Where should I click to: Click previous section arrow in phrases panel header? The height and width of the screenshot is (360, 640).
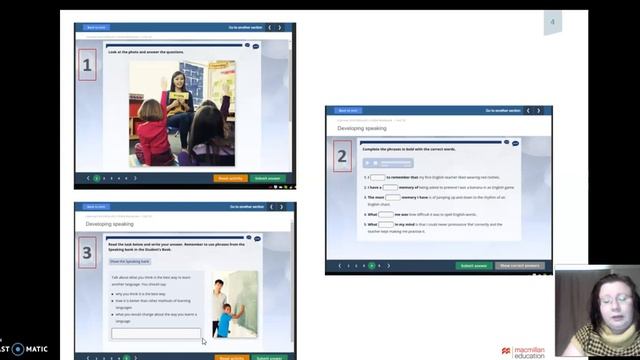(528, 111)
